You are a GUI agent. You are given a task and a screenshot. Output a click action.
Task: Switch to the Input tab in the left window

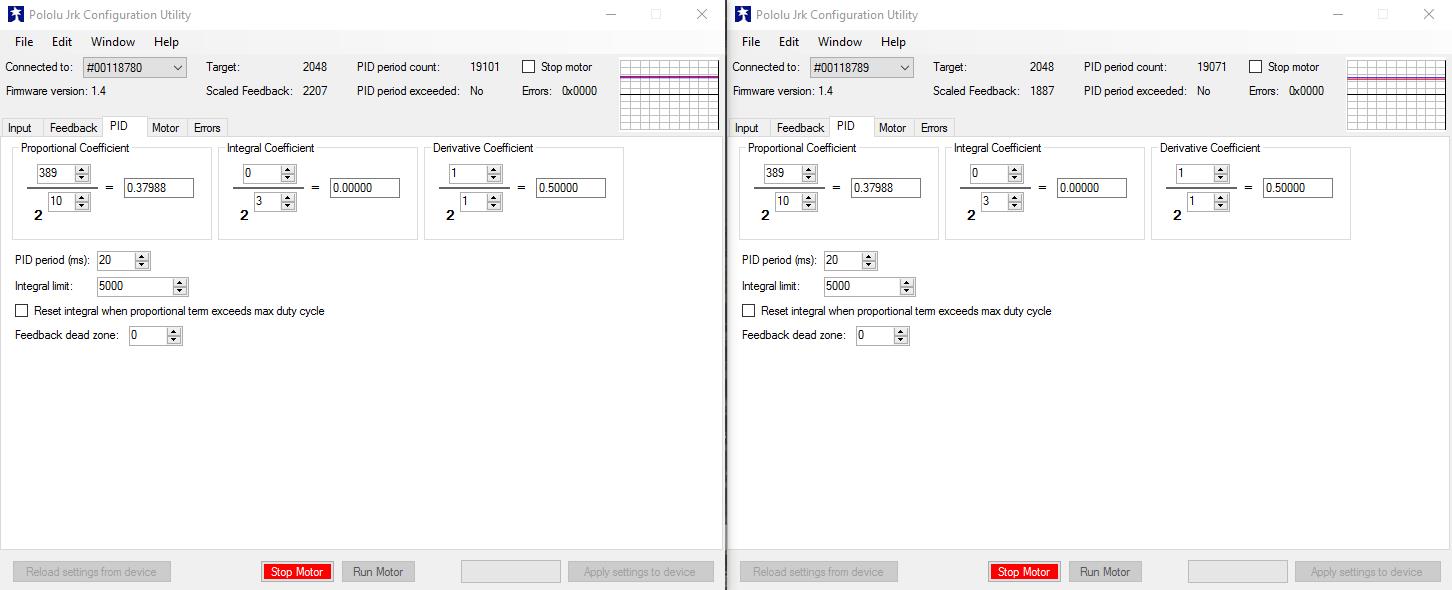20,128
